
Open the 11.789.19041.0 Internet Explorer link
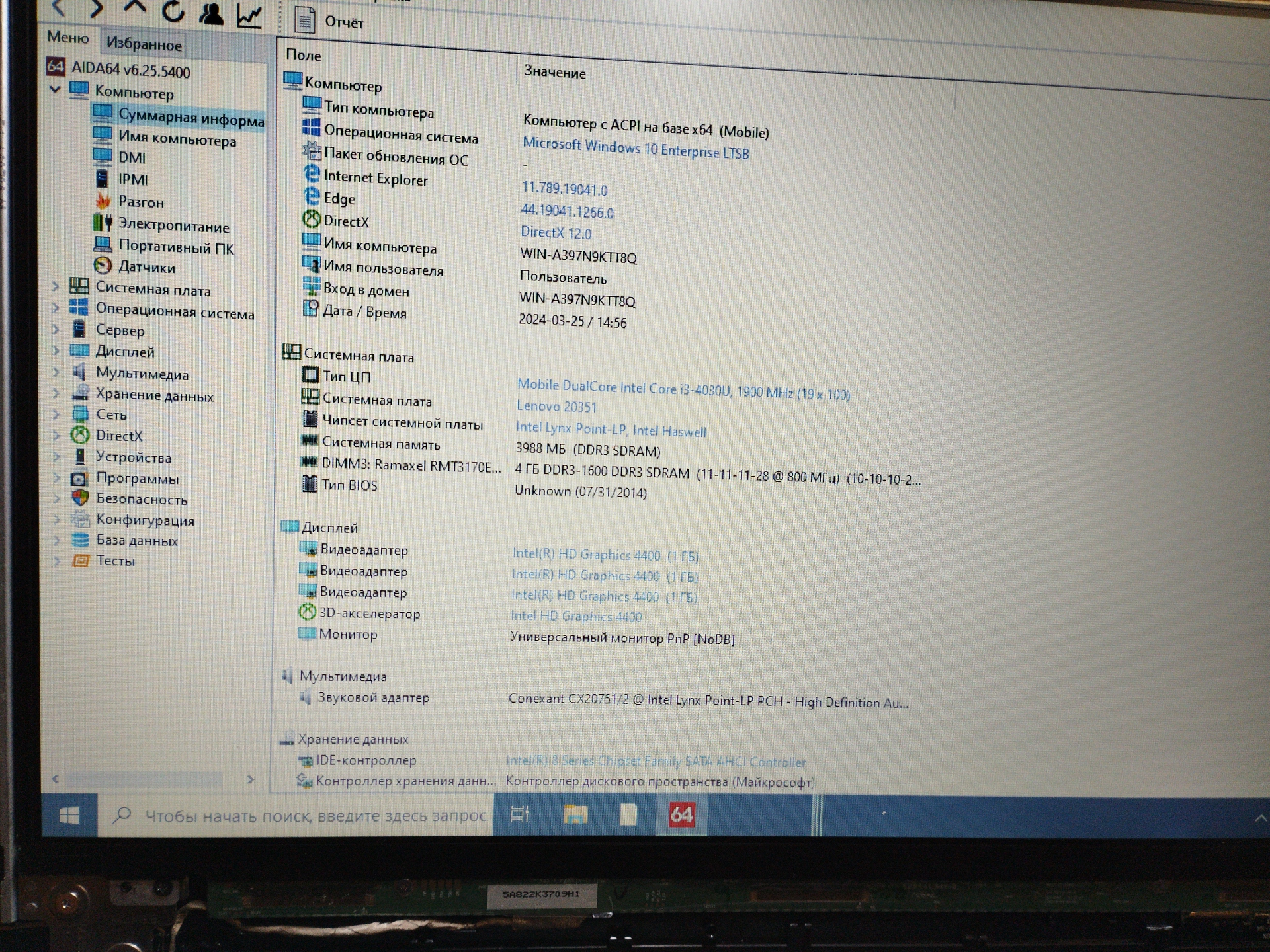pos(564,189)
